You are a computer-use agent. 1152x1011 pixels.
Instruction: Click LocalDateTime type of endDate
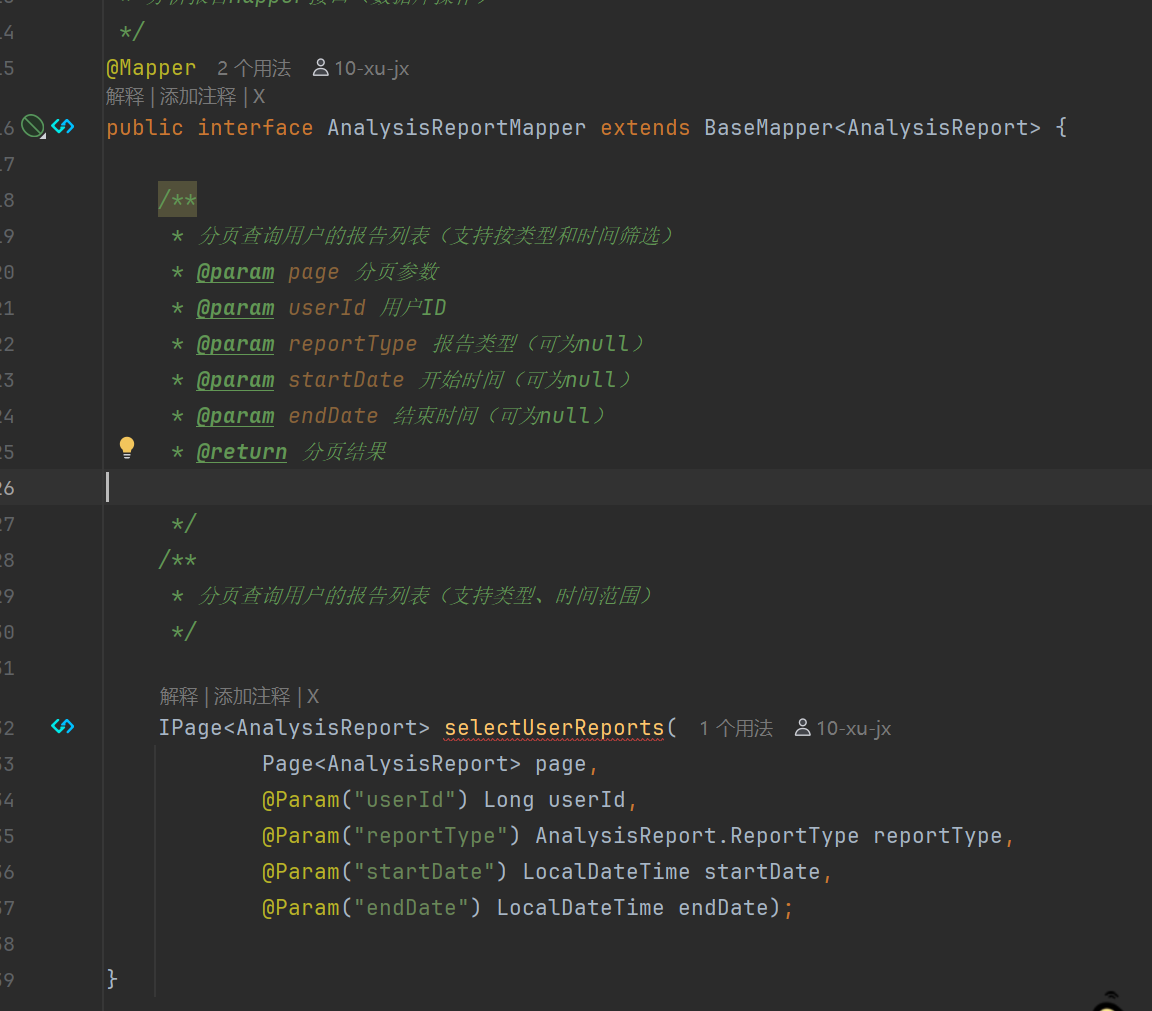click(x=580, y=907)
